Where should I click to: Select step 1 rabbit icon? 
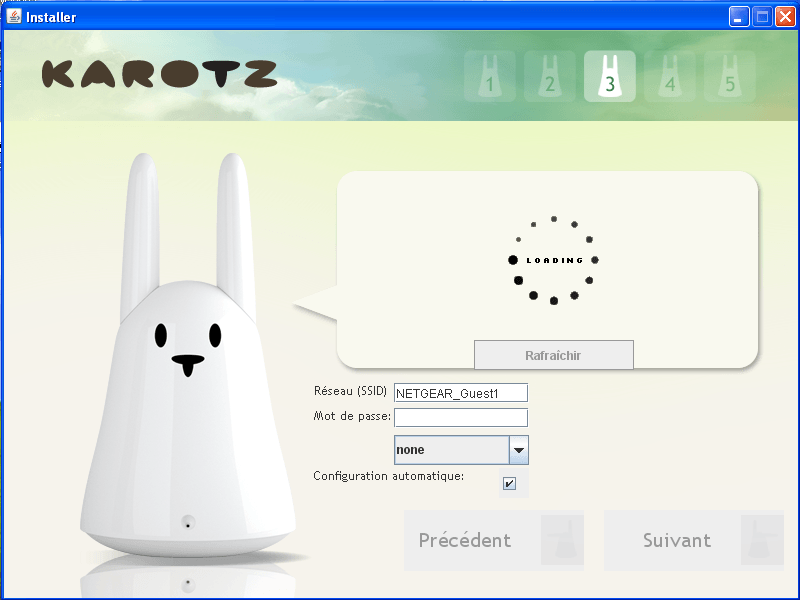(490, 76)
